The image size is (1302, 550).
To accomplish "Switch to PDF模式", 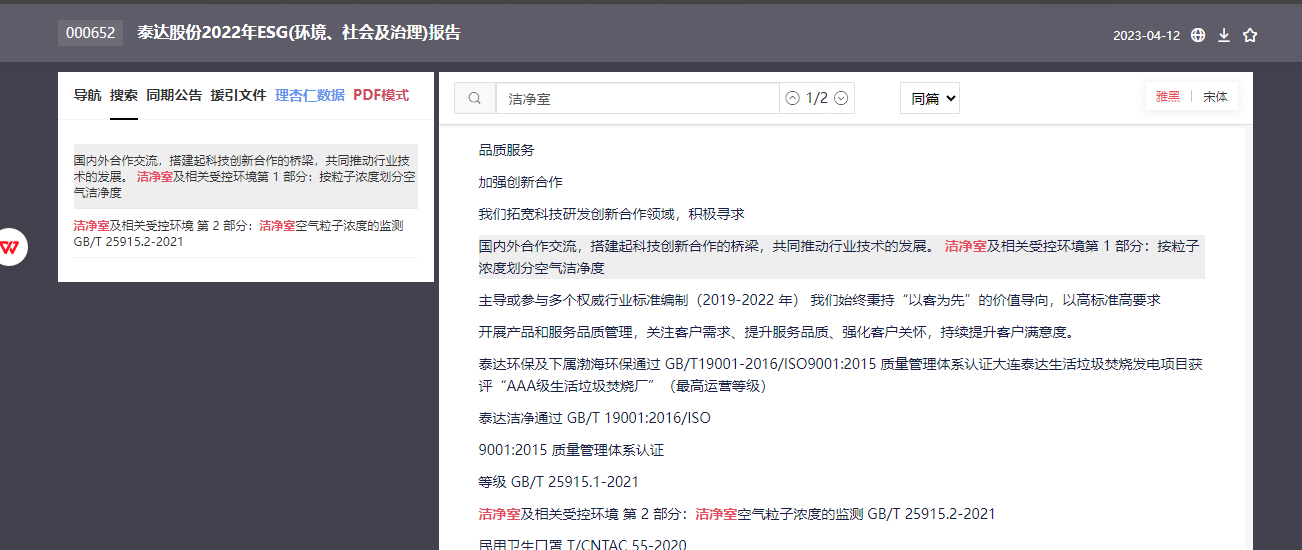I will (x=381, y=95).
